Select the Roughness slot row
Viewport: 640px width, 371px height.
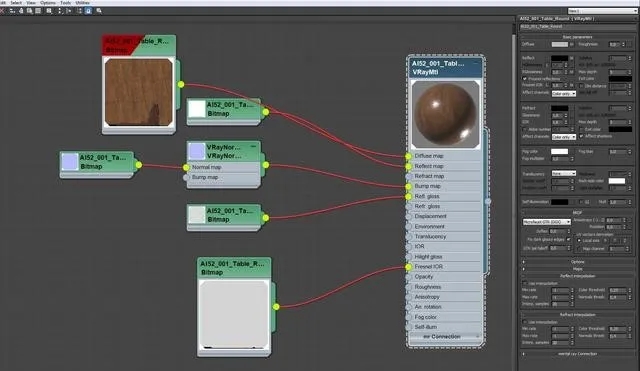click(x=445, y=287)
